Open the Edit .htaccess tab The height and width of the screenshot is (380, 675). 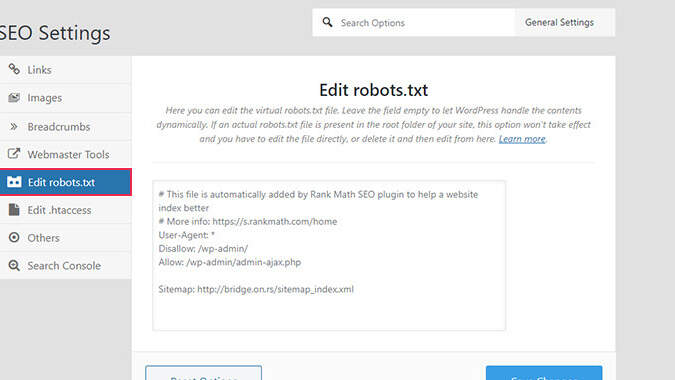(x=65, y=210)
